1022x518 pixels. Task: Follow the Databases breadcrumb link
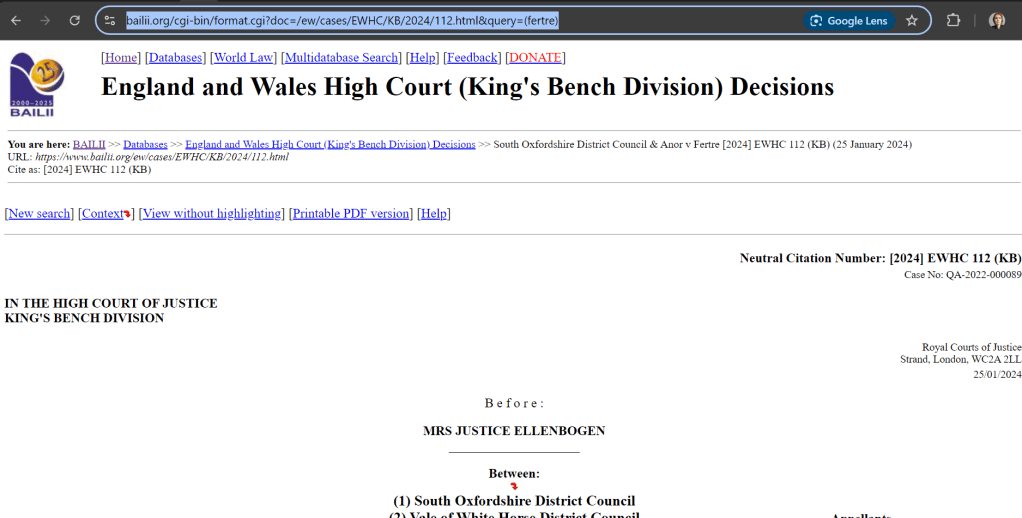[145, 145]
